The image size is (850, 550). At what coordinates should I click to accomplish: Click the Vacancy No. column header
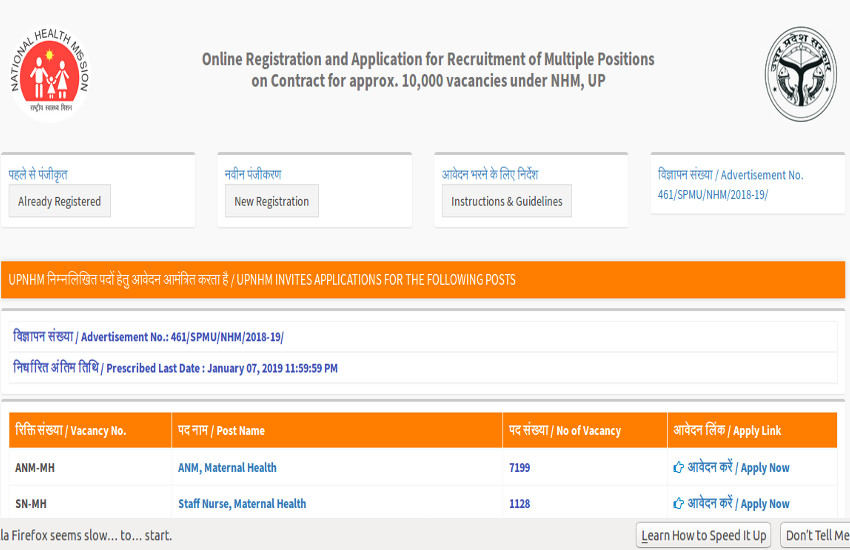tap(70, 430)
